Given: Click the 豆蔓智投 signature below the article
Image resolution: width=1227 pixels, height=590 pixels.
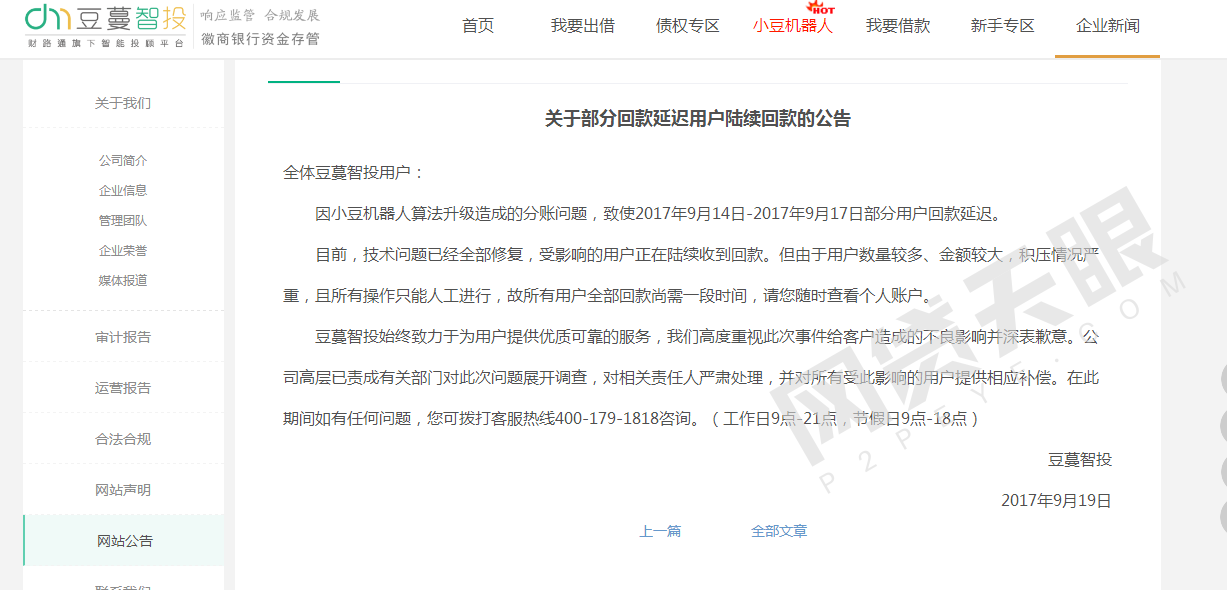Looking at the screenshot, I should click(1080, 460).
